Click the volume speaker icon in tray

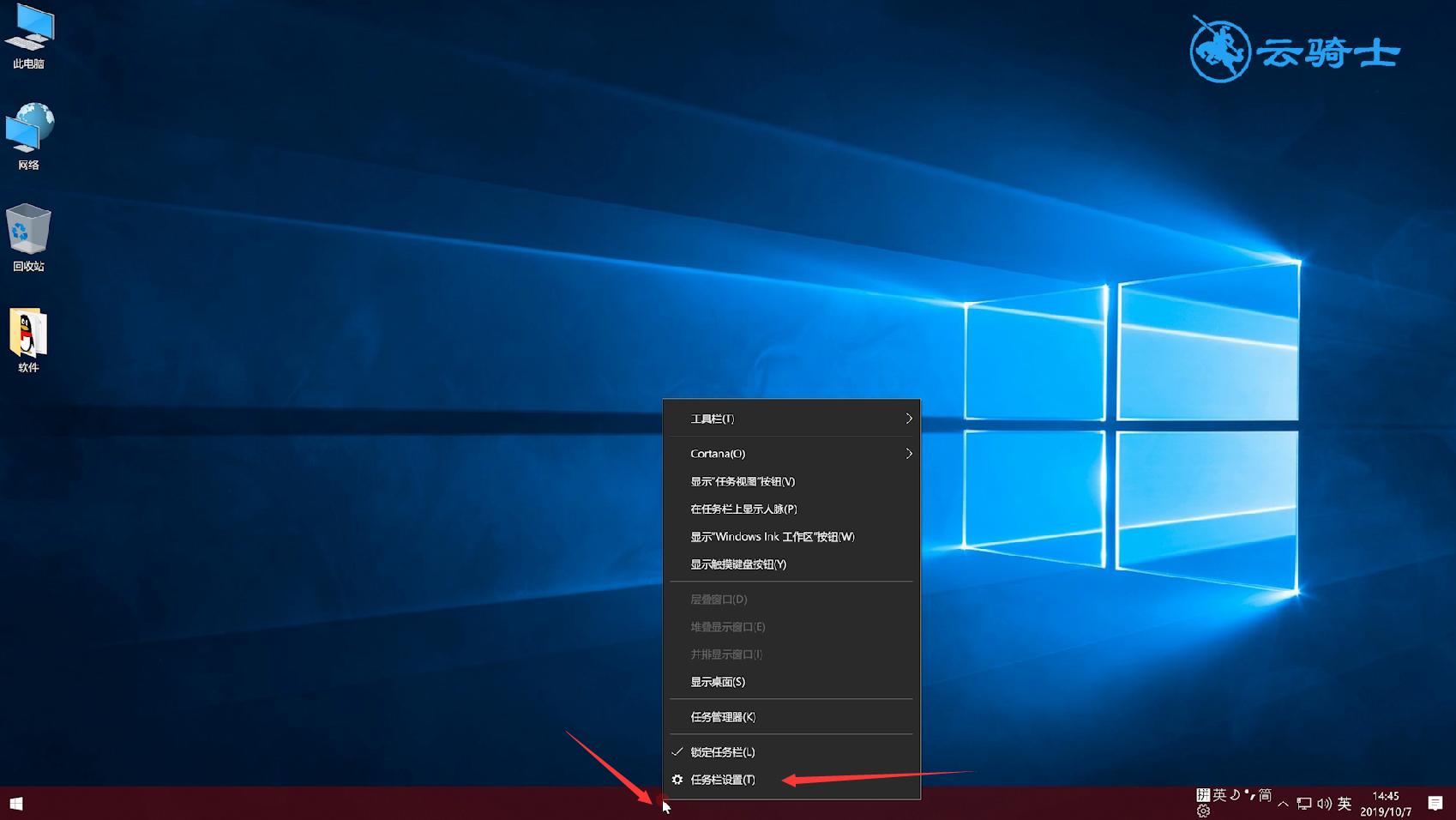[1324, 804]
